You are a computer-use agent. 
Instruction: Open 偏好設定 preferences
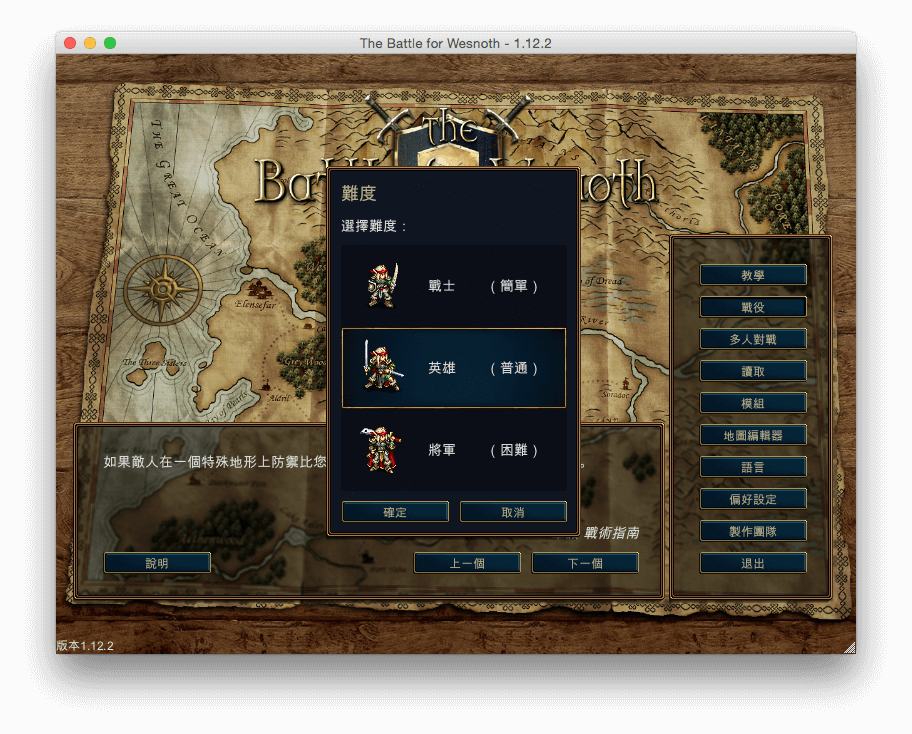[753, 499]
